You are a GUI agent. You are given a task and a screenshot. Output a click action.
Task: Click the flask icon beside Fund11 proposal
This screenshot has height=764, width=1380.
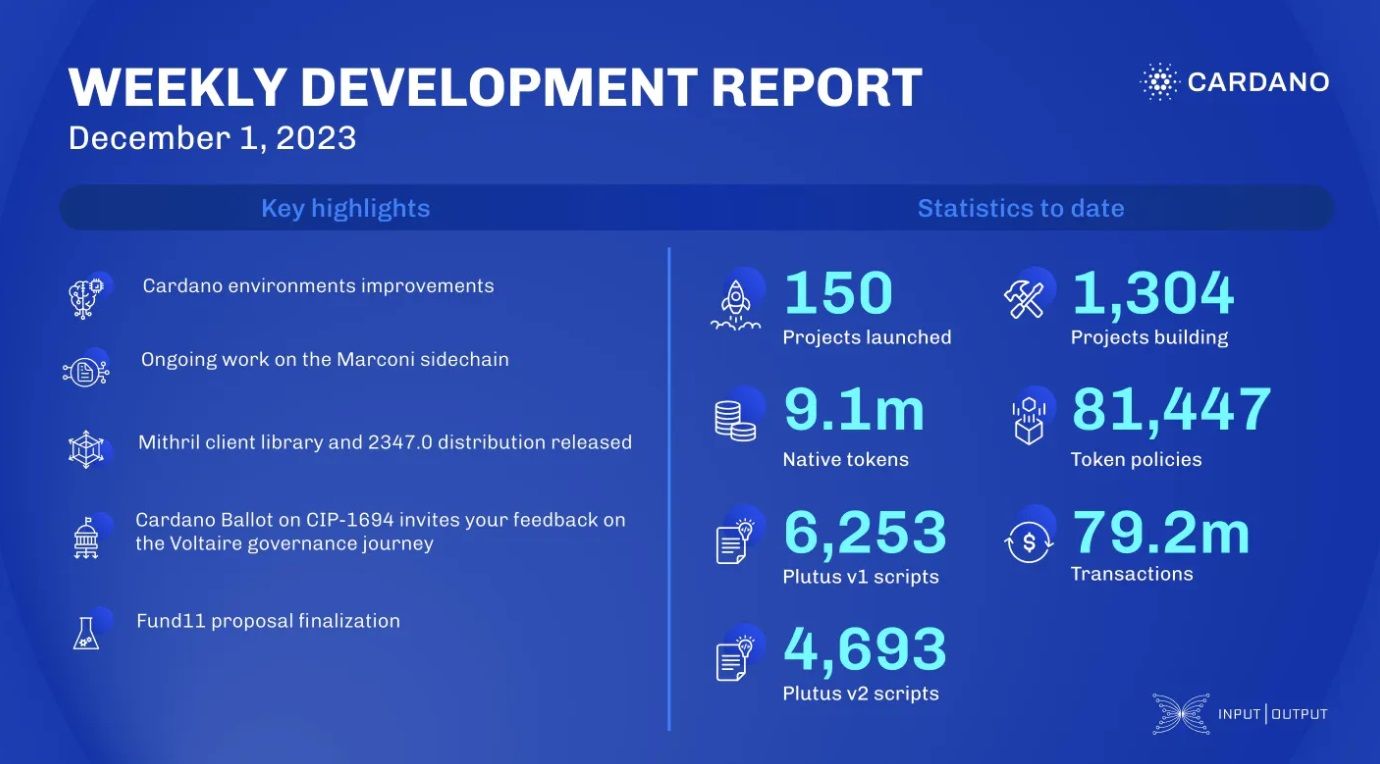pos(86,632)
